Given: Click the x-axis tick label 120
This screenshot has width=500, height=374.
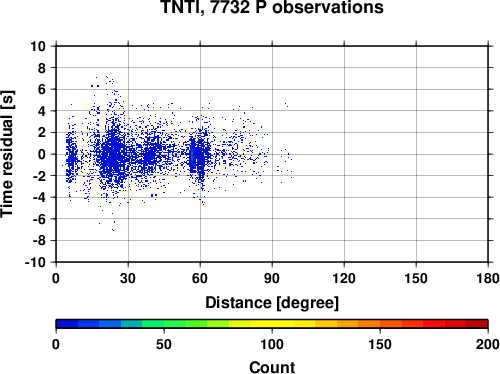Looking at the screenshot, I should click(344, 278).
